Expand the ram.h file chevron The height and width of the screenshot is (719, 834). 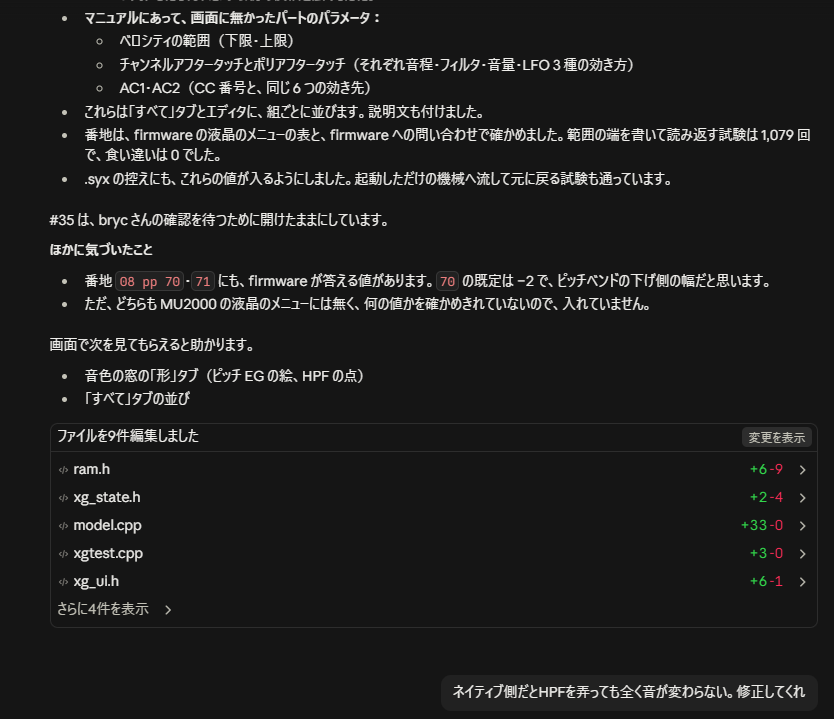(x=802, y=470)
